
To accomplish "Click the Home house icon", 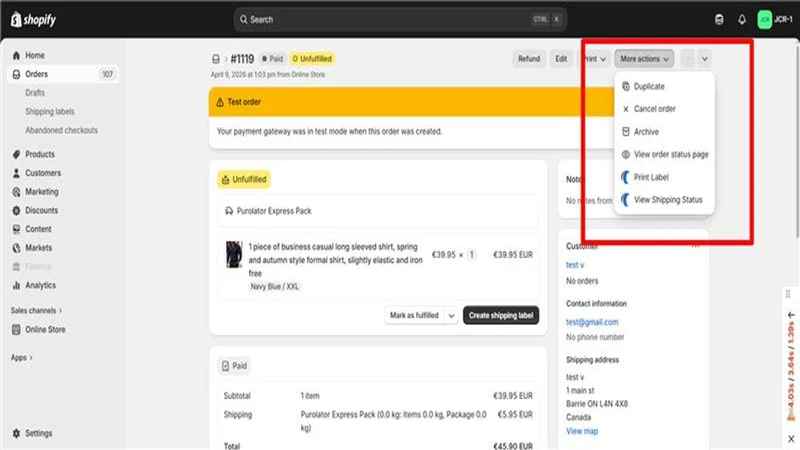I will click(16, 55).
